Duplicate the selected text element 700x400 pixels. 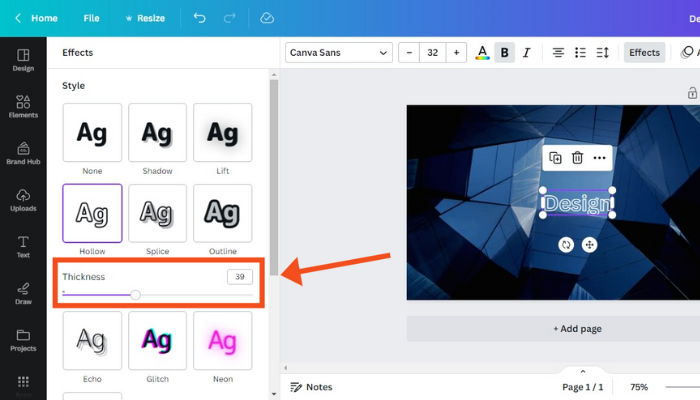click(x=555, y=158)
